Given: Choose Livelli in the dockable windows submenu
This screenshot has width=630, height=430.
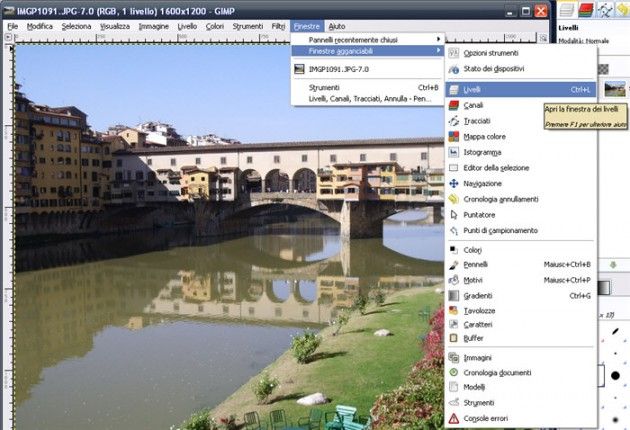Looking at the screenshot, I should point(521,90).
